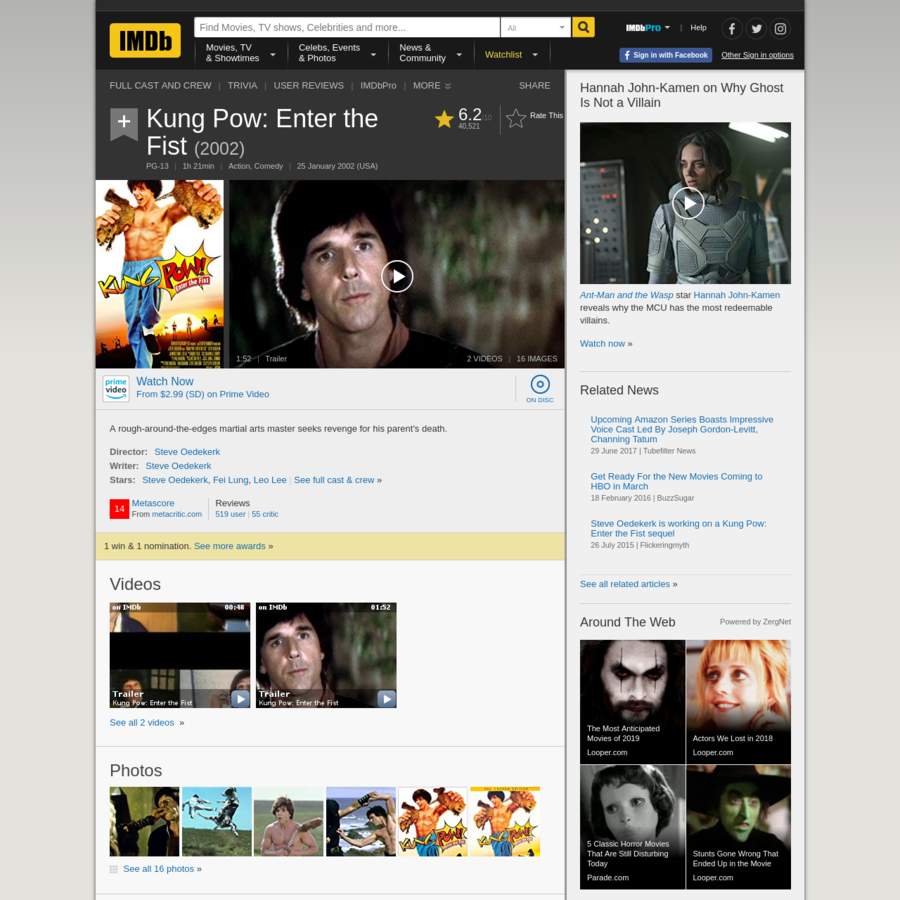Add Kung Pow to watchlist ribbon
The width and height of the screenshot is (900, 900).
pos(123,123)
